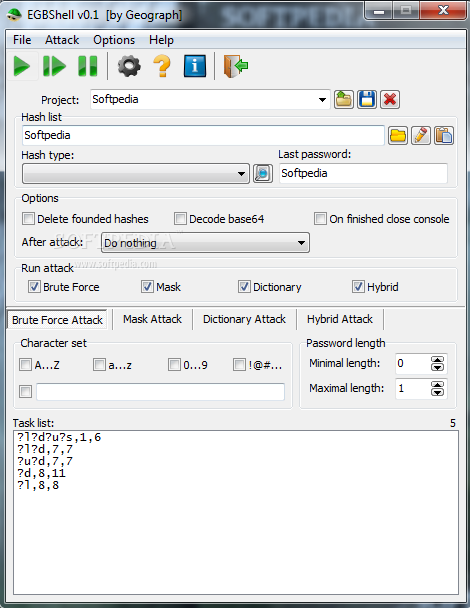
Task: Open the Attack menu
Action: coord(62,40)
